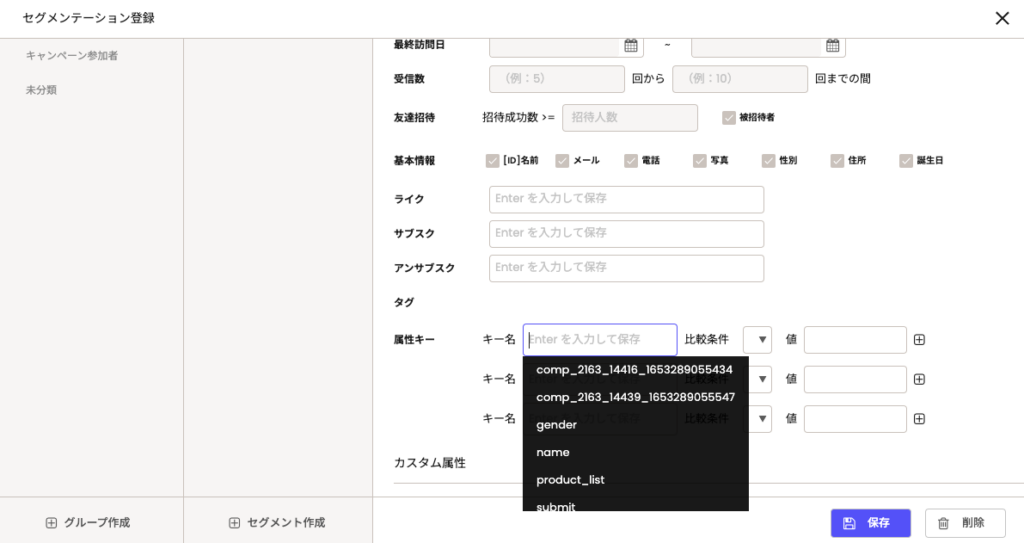Toggle the [ID]名前 checkbox
The width and height of the screenshot is (1024, 543).
coord(492,161)
